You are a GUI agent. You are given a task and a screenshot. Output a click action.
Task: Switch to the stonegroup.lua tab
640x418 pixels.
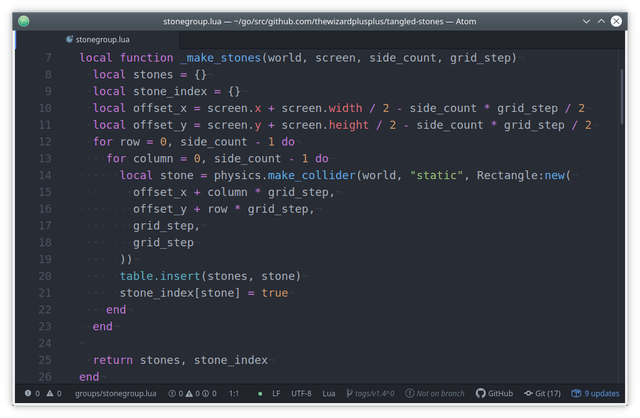[98, 40]
